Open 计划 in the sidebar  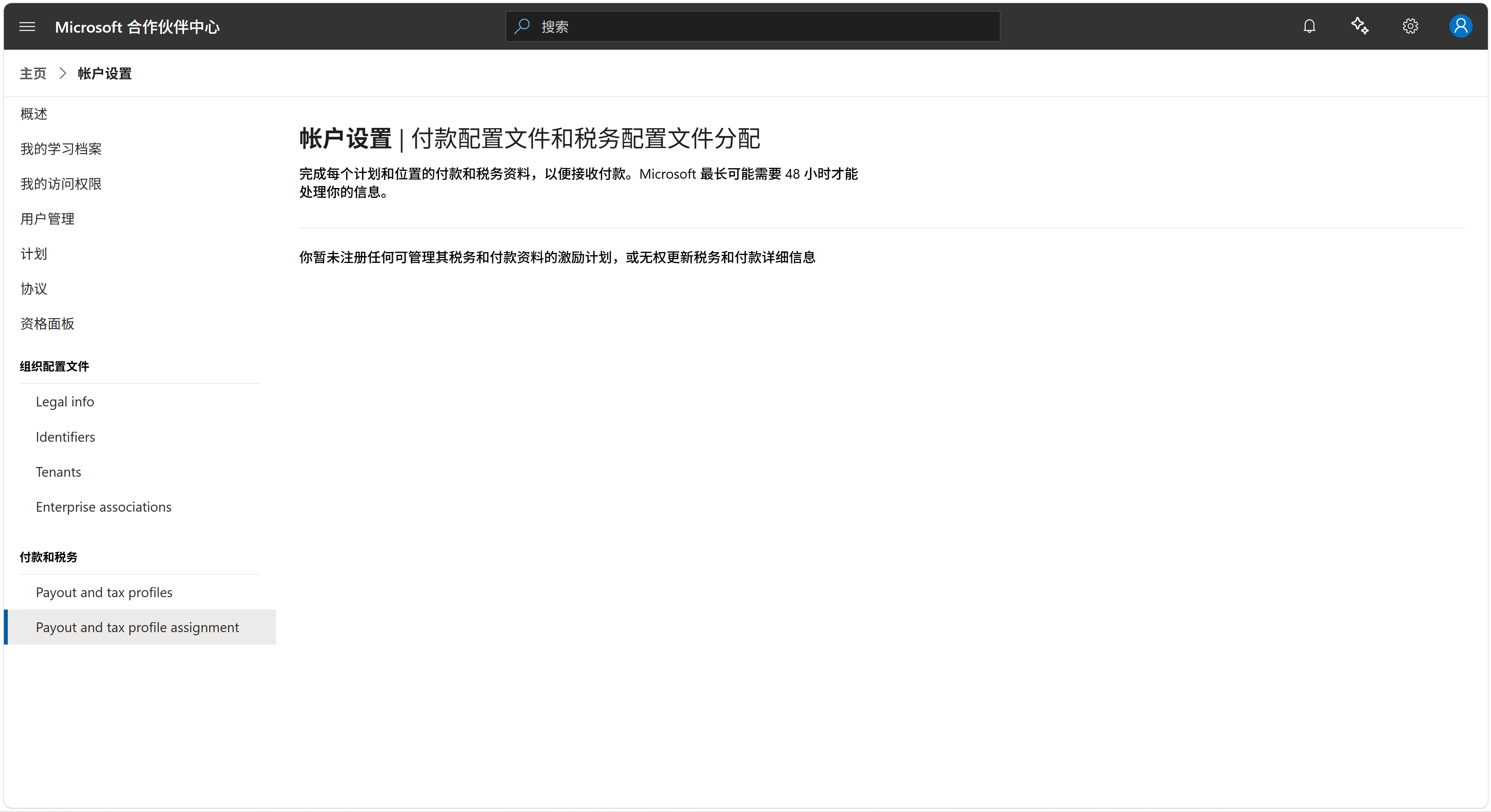click(x=33, y=254)
